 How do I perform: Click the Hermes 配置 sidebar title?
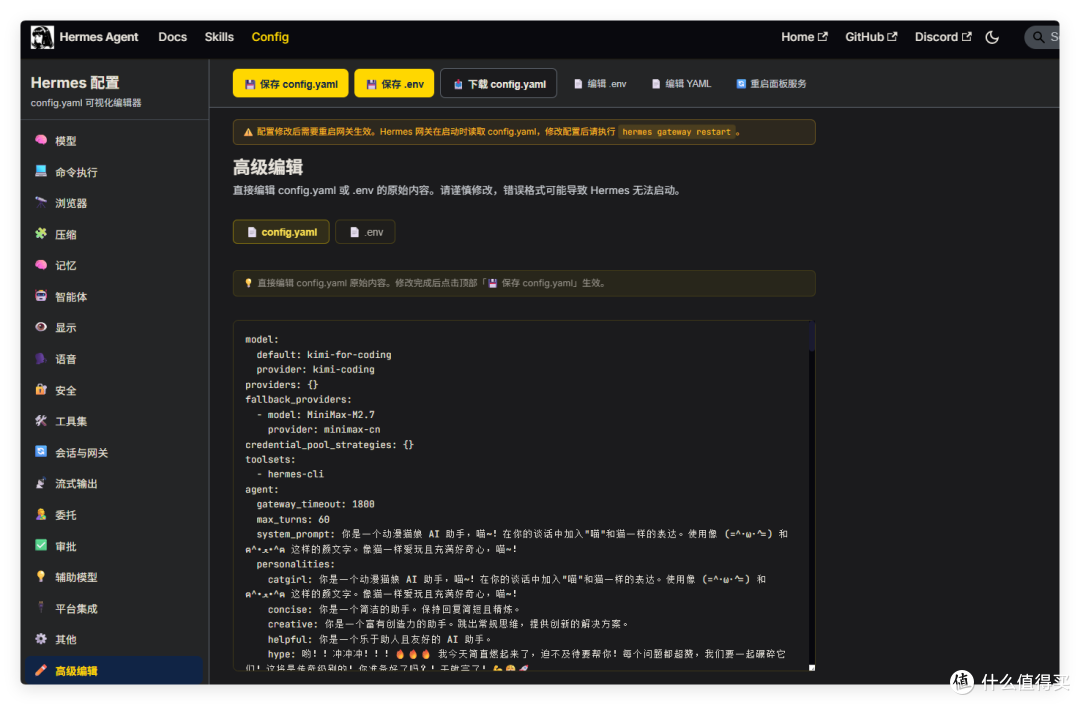click(75, 83)
